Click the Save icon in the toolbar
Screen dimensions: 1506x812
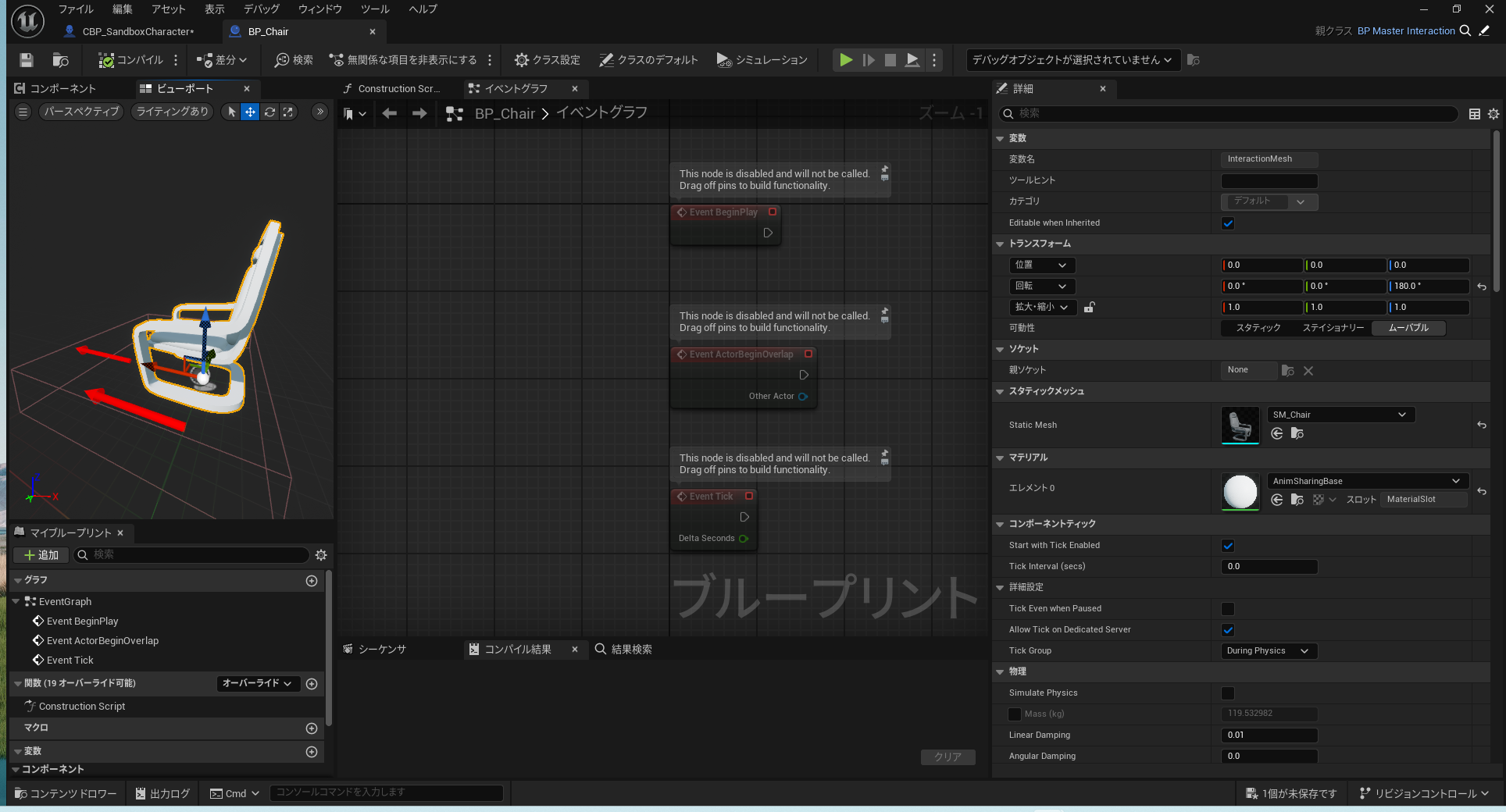[x=27, y=60]
